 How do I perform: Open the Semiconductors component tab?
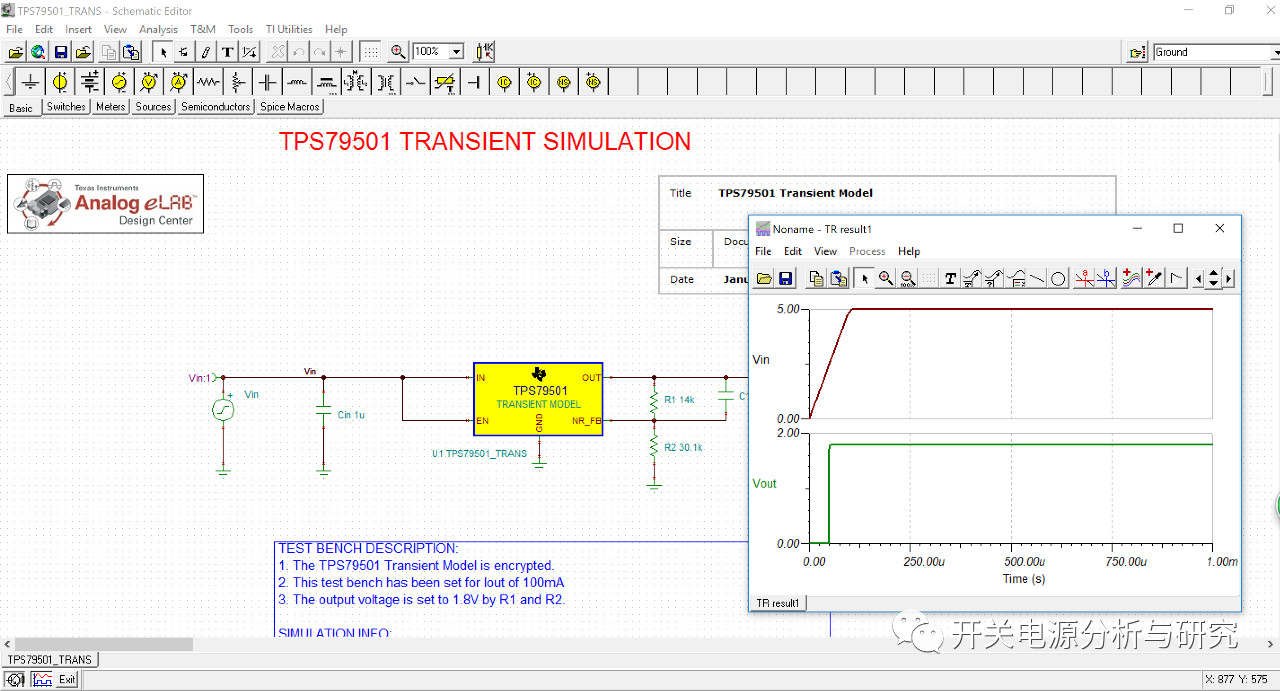point(216,107)
